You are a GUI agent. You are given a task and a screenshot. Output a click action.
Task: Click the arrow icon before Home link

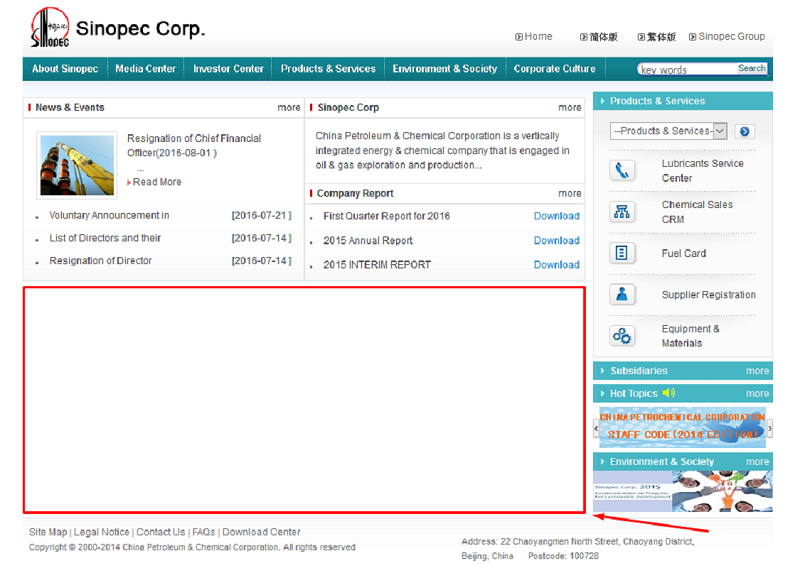(x=518, y=37)
